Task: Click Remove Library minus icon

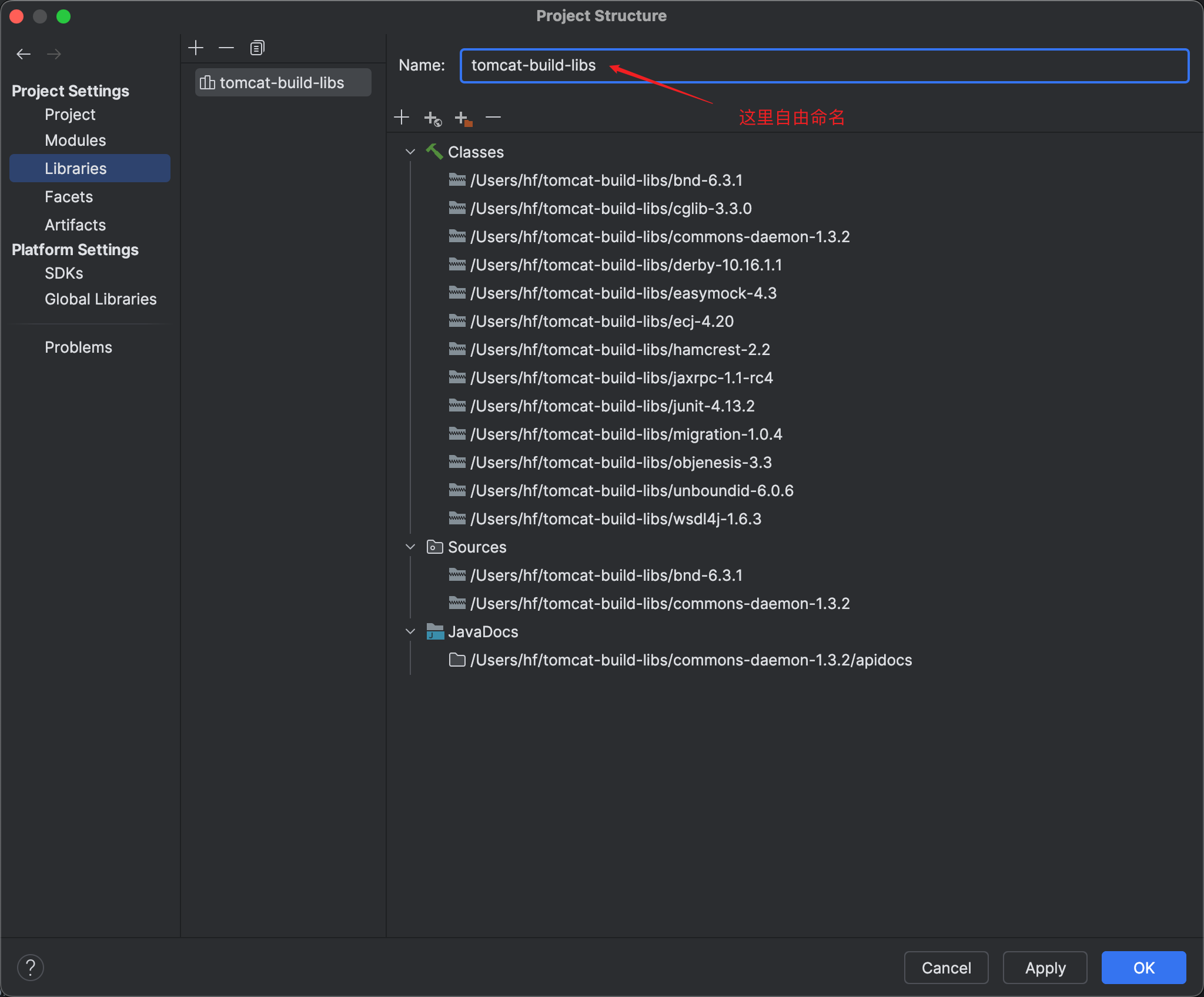Action: pos(226,48)
